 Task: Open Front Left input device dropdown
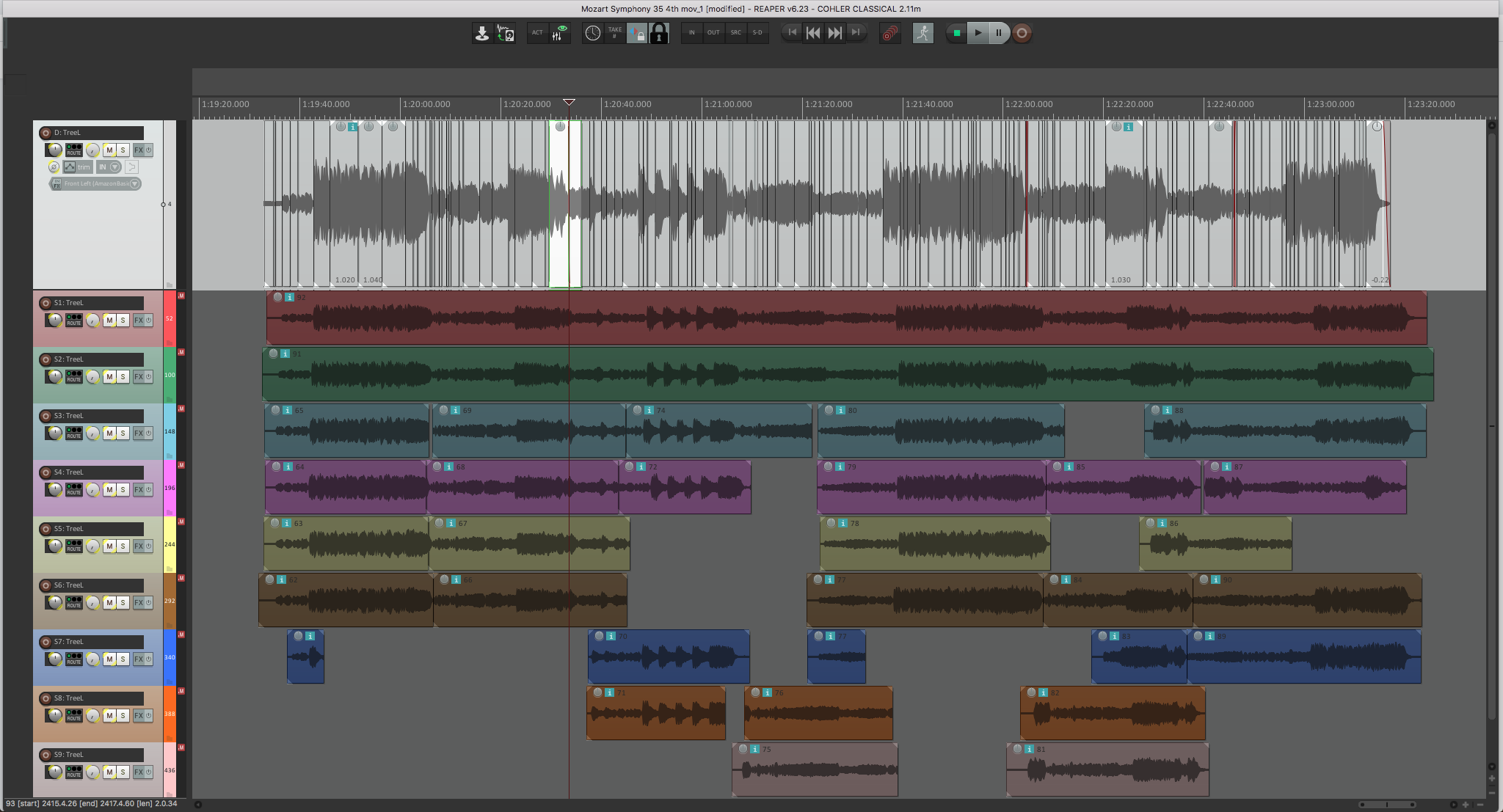(95, 183)
